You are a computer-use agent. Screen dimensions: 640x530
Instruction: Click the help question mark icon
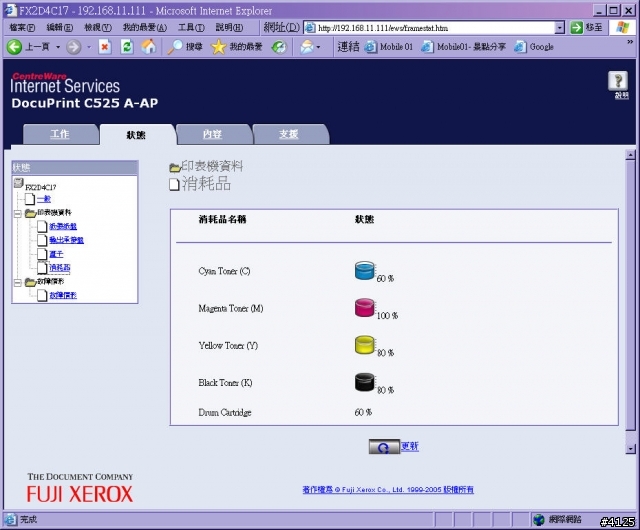tap(618, 81)
